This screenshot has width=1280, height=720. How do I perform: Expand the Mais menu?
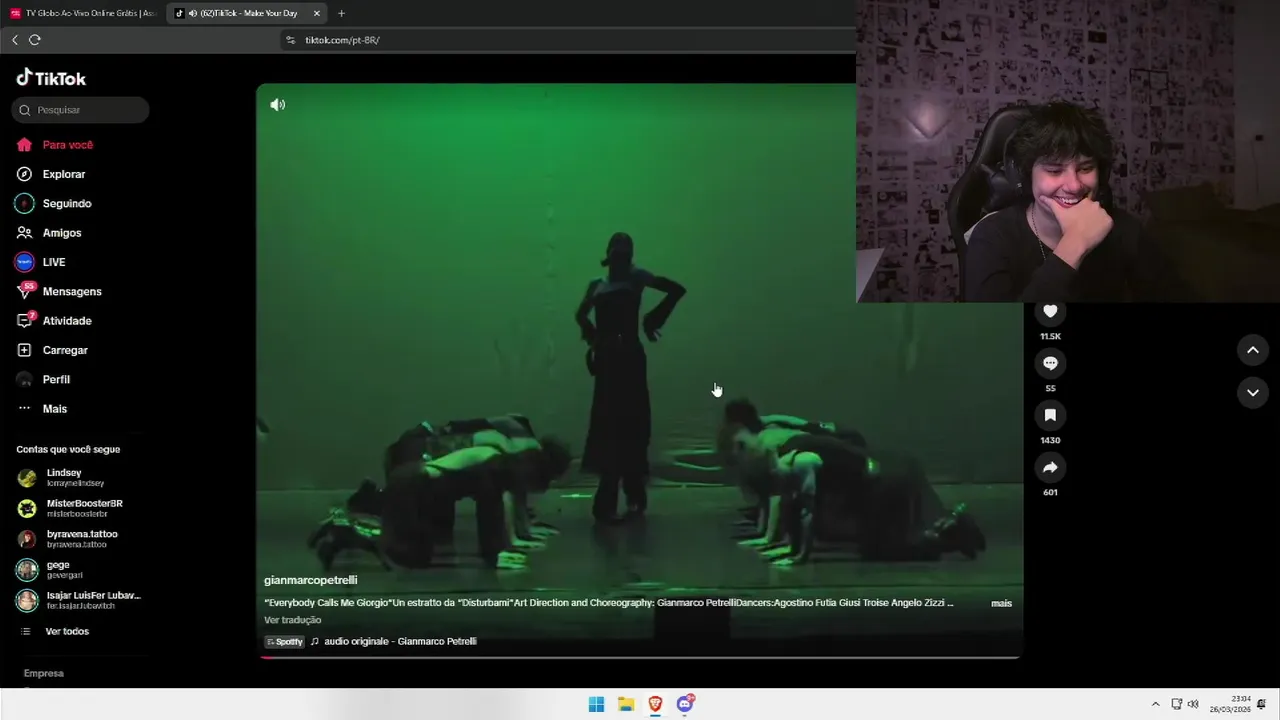coord(54,409)
